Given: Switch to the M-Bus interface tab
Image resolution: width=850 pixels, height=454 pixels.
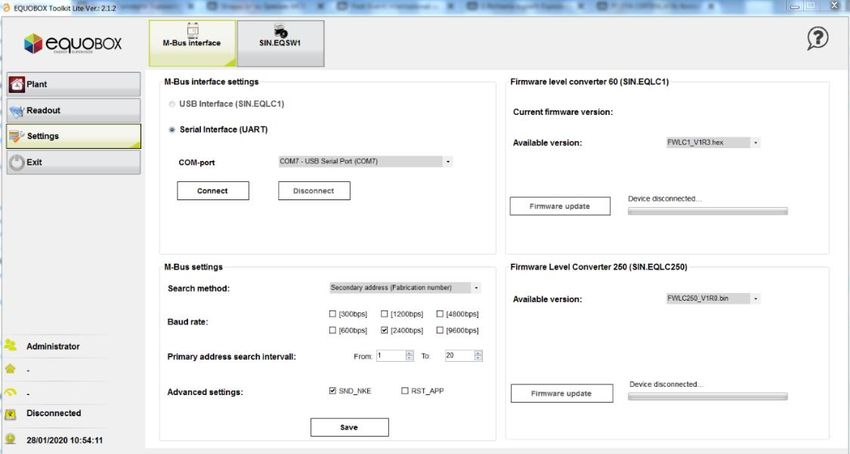Looking at the screenshot, I should (193, 43).
